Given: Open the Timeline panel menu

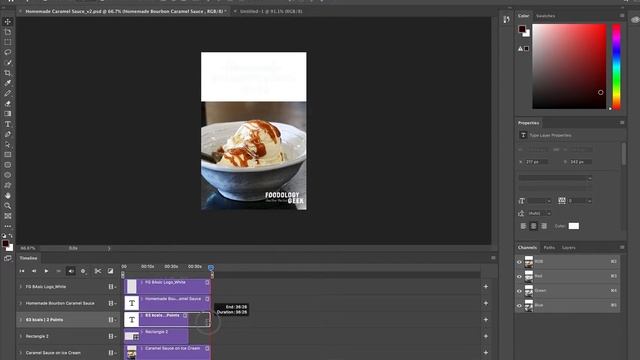Looking at the screenshot, I should pyautogui.click(x=493, y=258).
